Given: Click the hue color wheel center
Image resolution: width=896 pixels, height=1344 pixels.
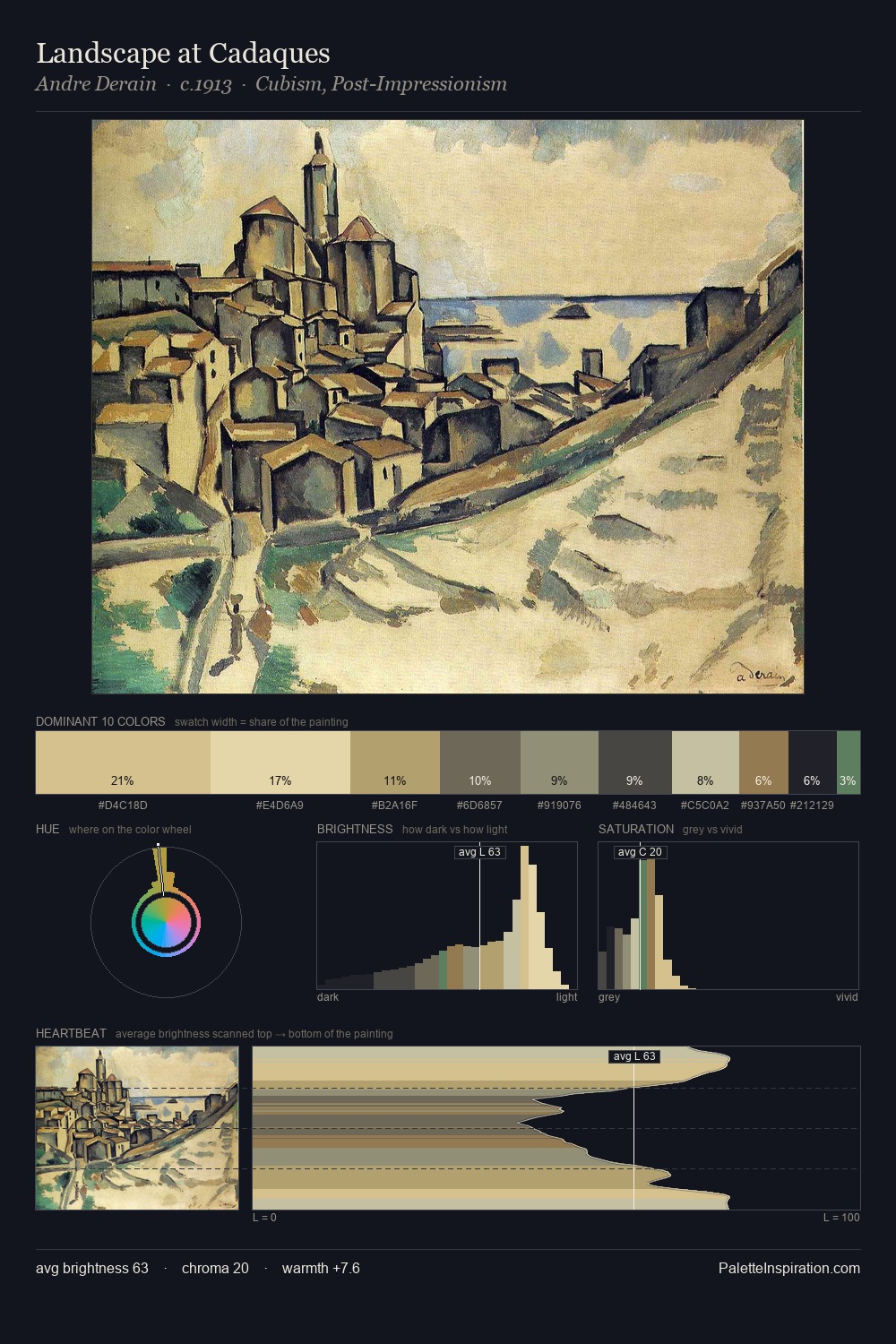Looking at the screenshot, I should [166, 923].
